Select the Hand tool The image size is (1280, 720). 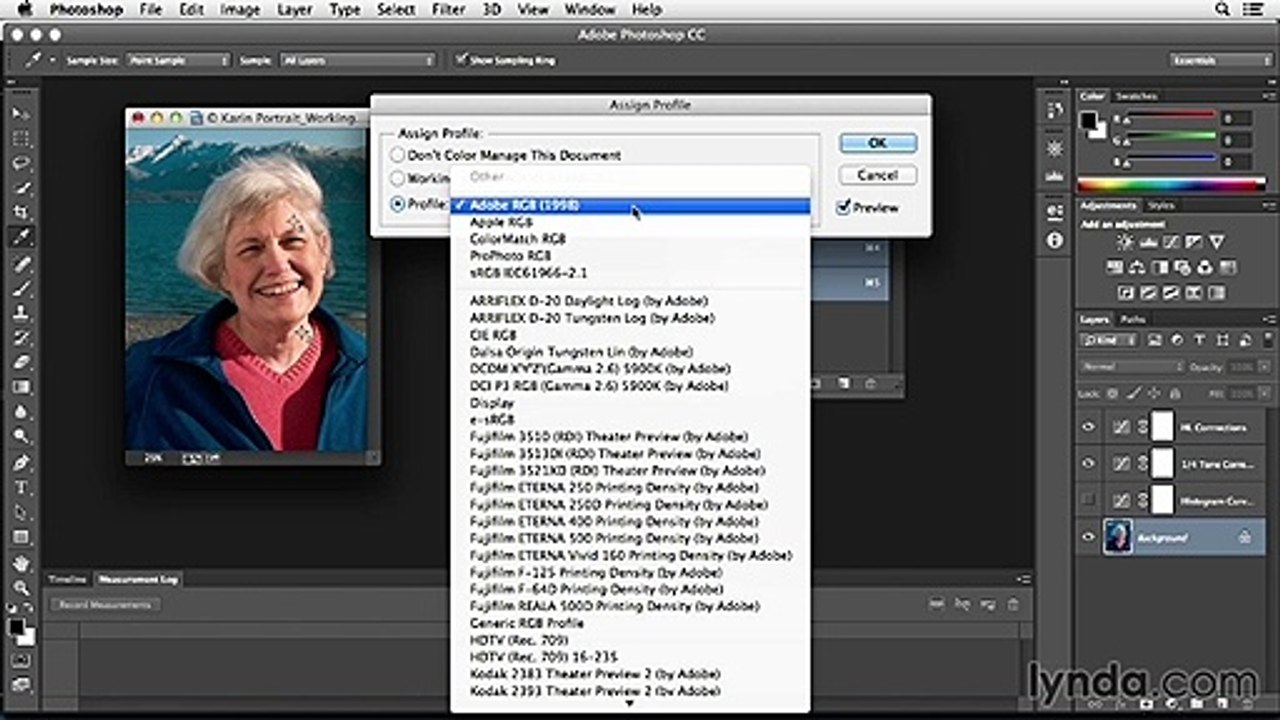pos(21,563)
